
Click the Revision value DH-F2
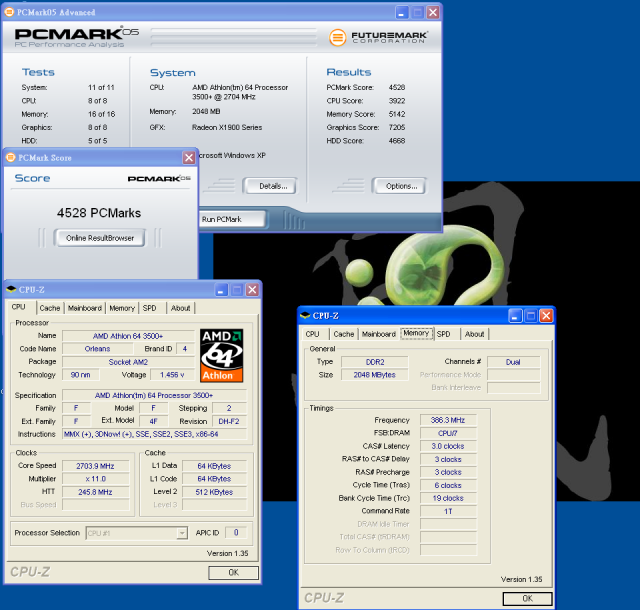pyautogui.click(x=229, y=421)
